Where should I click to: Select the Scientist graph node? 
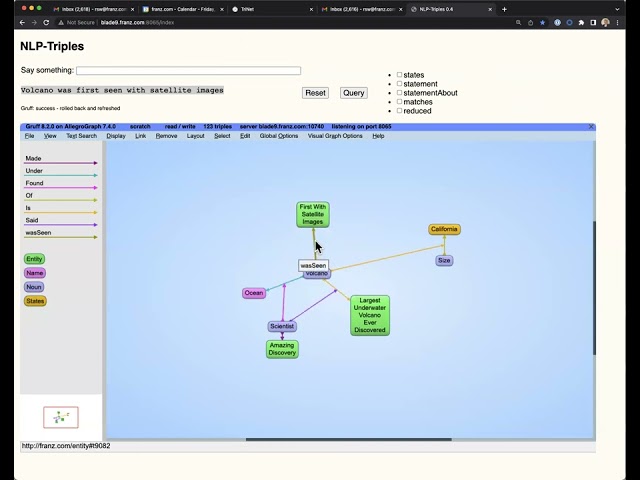282,326
